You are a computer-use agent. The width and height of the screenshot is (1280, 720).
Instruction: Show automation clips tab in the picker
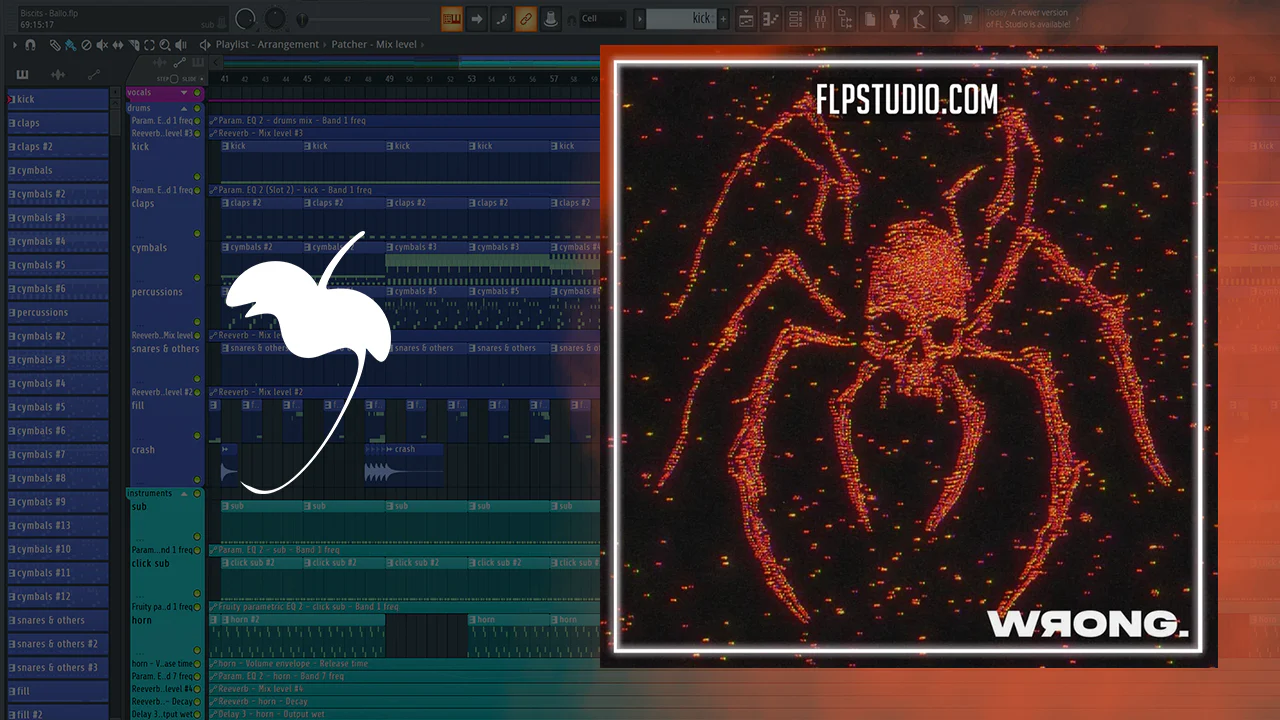pos(94,75)
